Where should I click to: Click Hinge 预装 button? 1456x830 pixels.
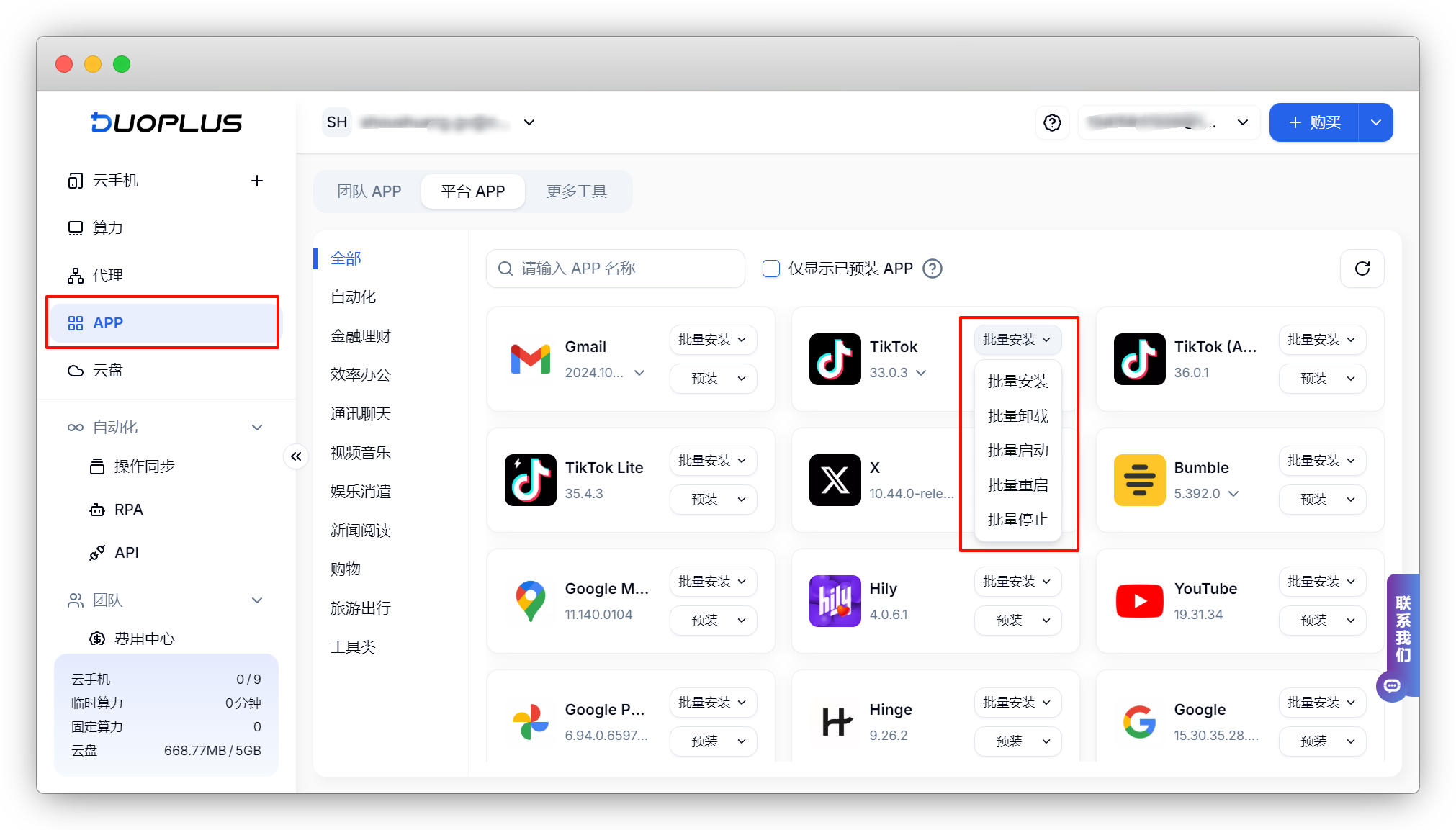coord(1017,741)
